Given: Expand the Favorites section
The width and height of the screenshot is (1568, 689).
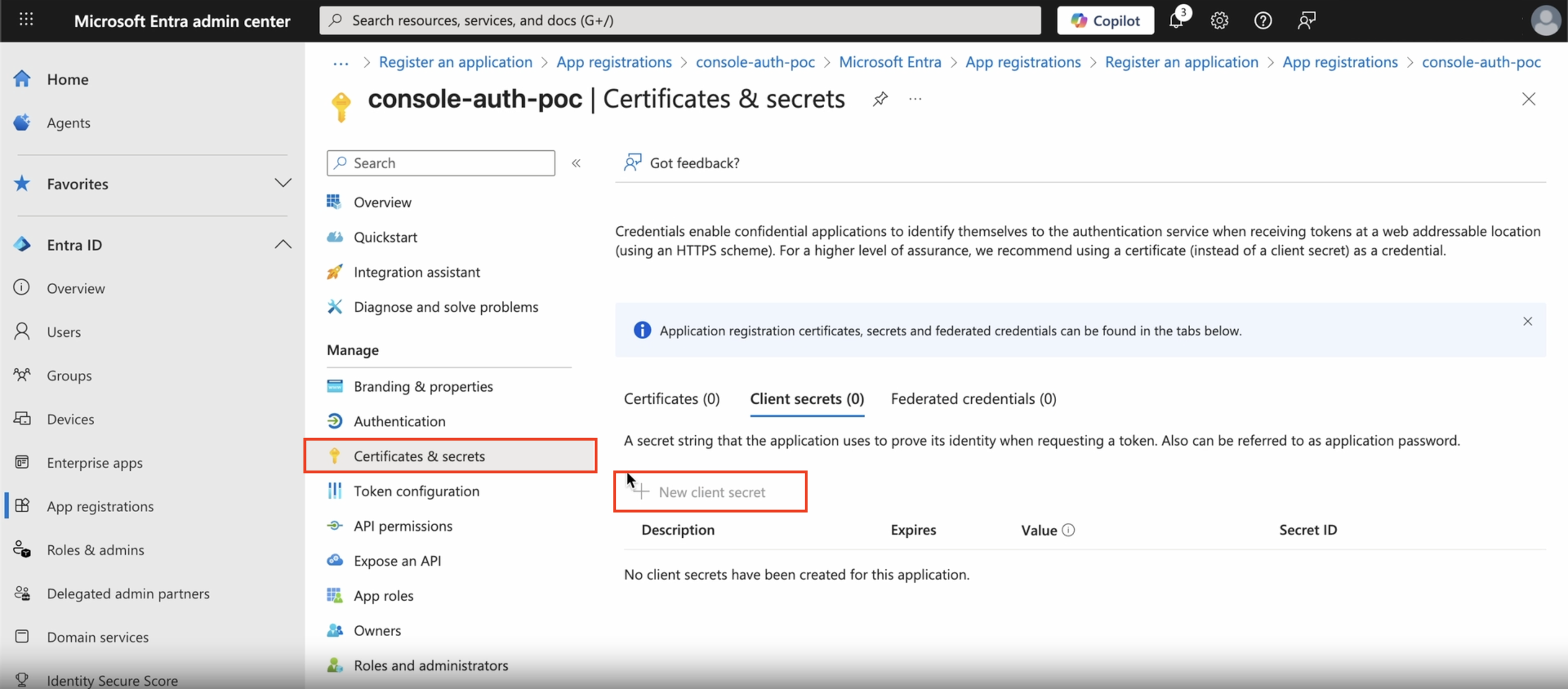Looking at the screenshot, I should coord(283,183).
